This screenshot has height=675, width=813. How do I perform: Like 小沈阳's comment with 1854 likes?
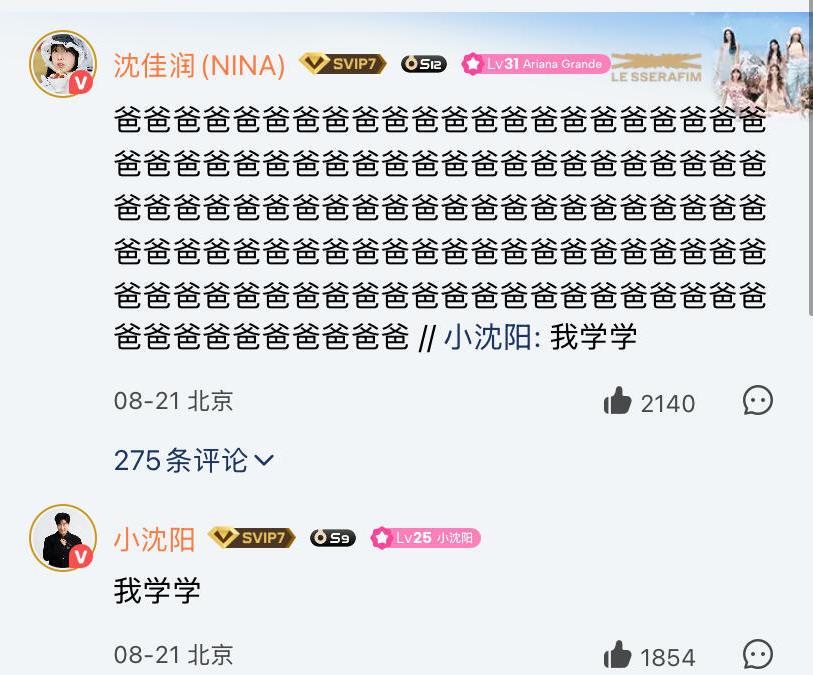(x=617, y=655)
